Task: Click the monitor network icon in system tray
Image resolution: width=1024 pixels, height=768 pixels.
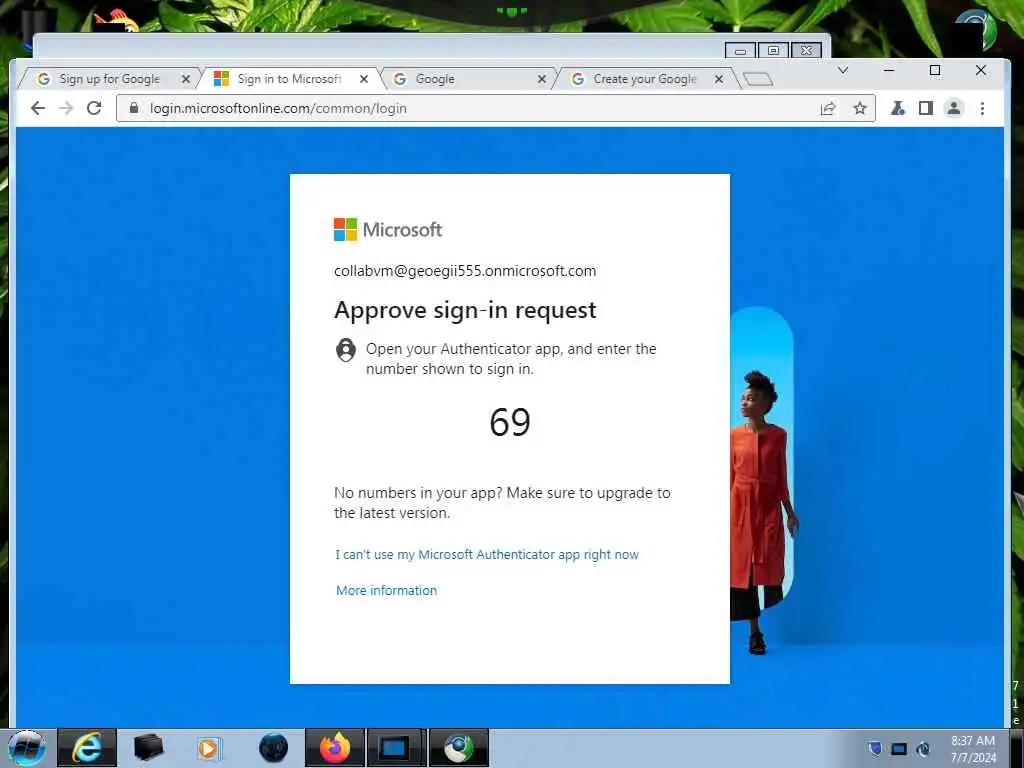Action: point(899,749)
